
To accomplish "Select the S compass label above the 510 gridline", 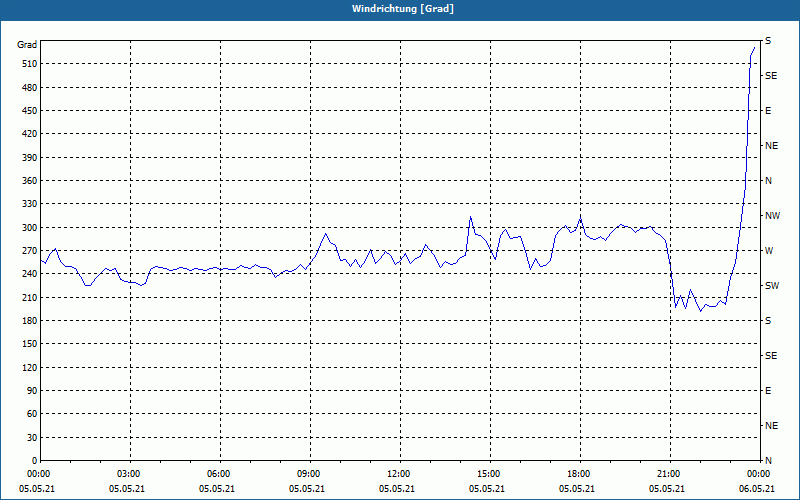I will (x=768, y=41).
